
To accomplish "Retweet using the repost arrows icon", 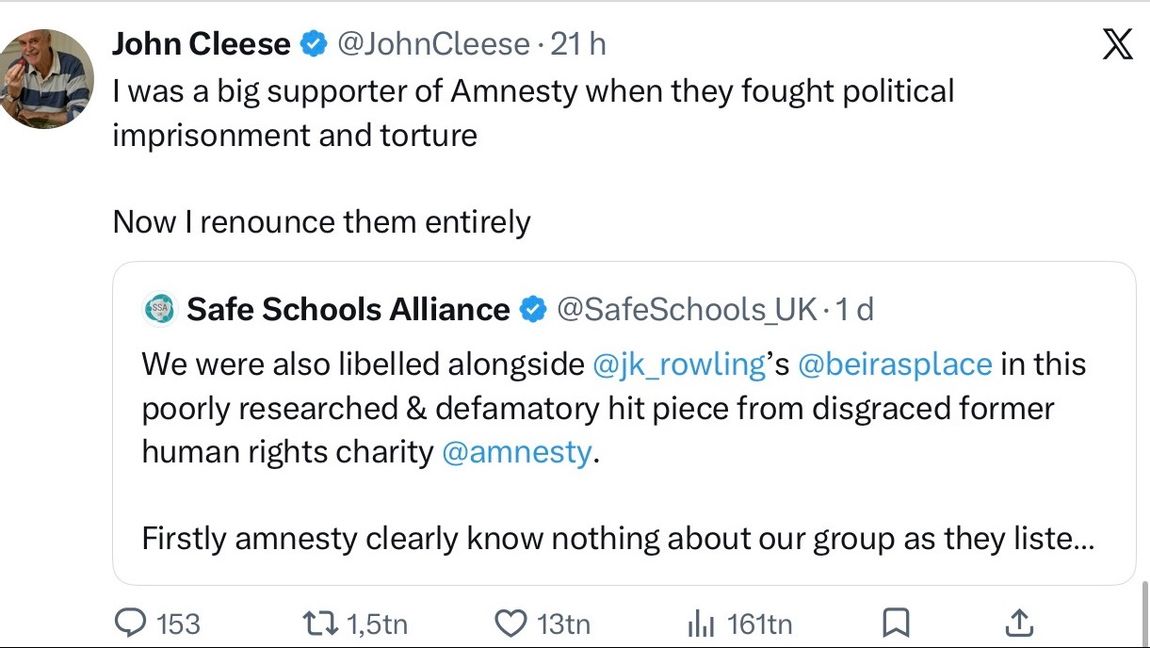I will coord(320,624).
